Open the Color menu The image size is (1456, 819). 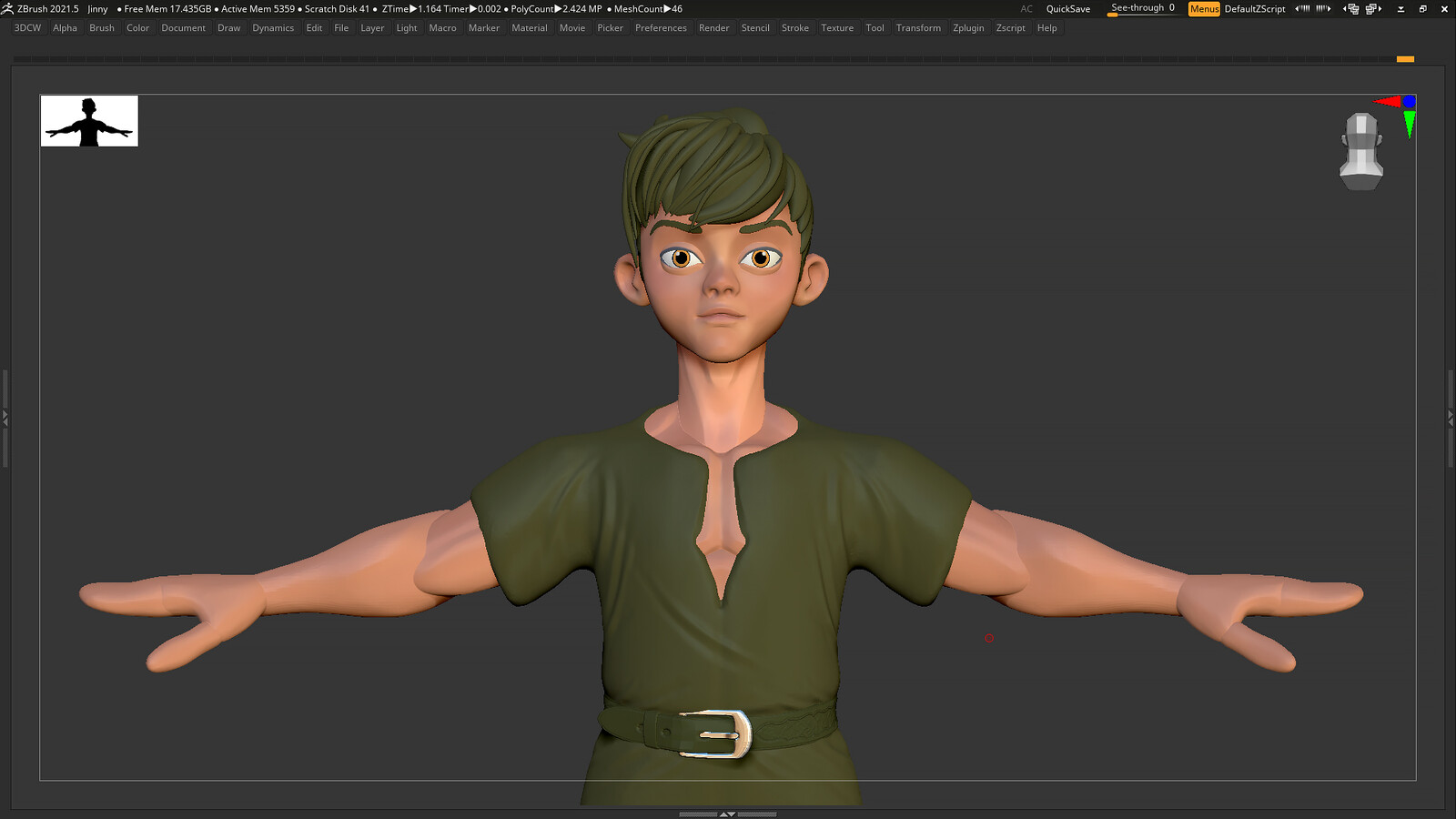137,28
